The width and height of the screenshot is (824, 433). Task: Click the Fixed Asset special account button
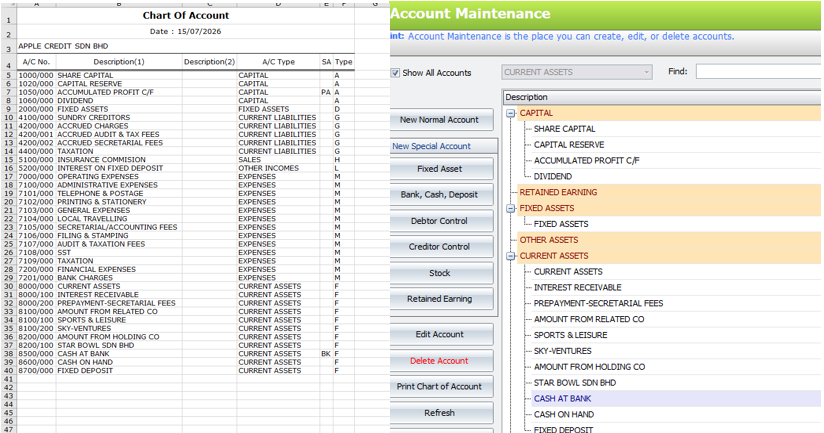click(439, 169)
